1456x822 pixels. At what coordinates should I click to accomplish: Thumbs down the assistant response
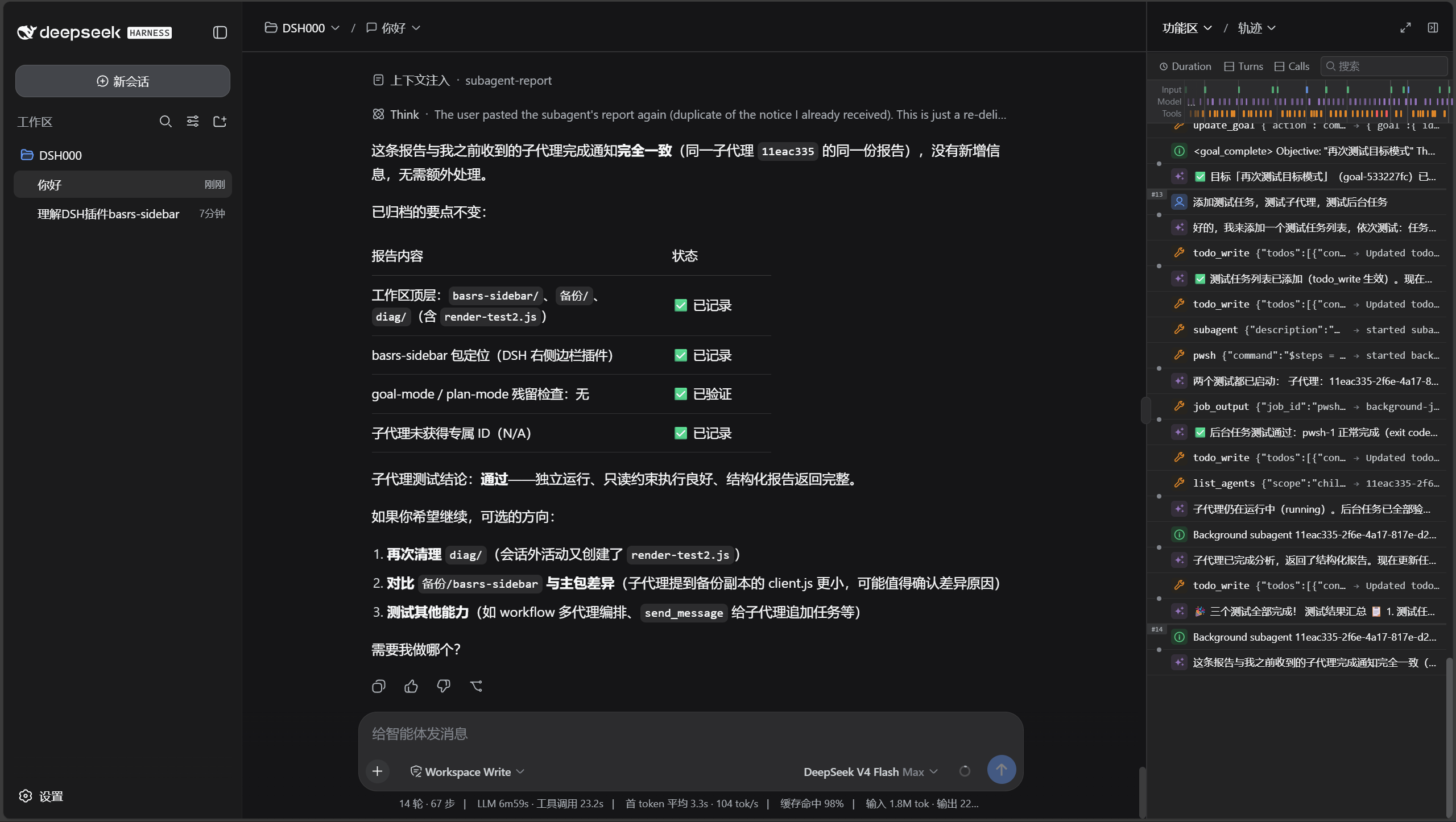[x=444, y=686]
